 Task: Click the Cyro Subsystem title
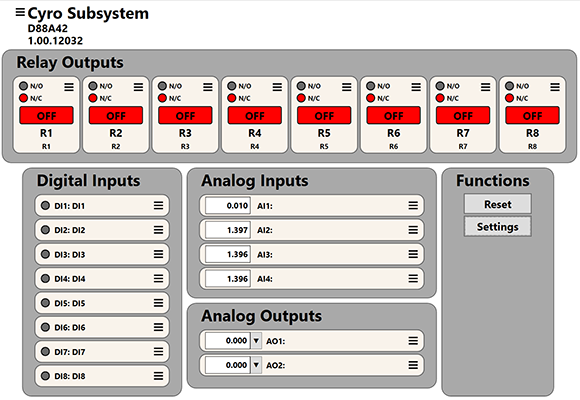coord(88,14)
